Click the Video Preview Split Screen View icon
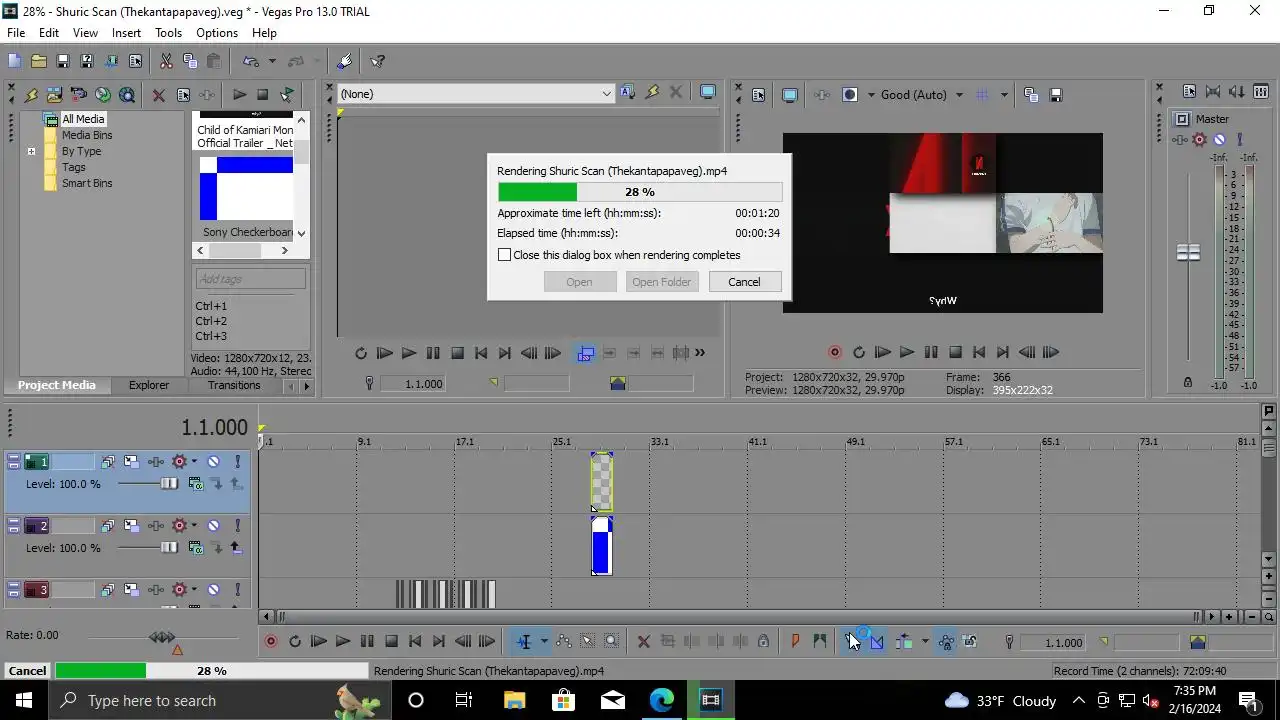Viewport: 1280px width, 720px height. pyautogui.click(x=850, y=95)
